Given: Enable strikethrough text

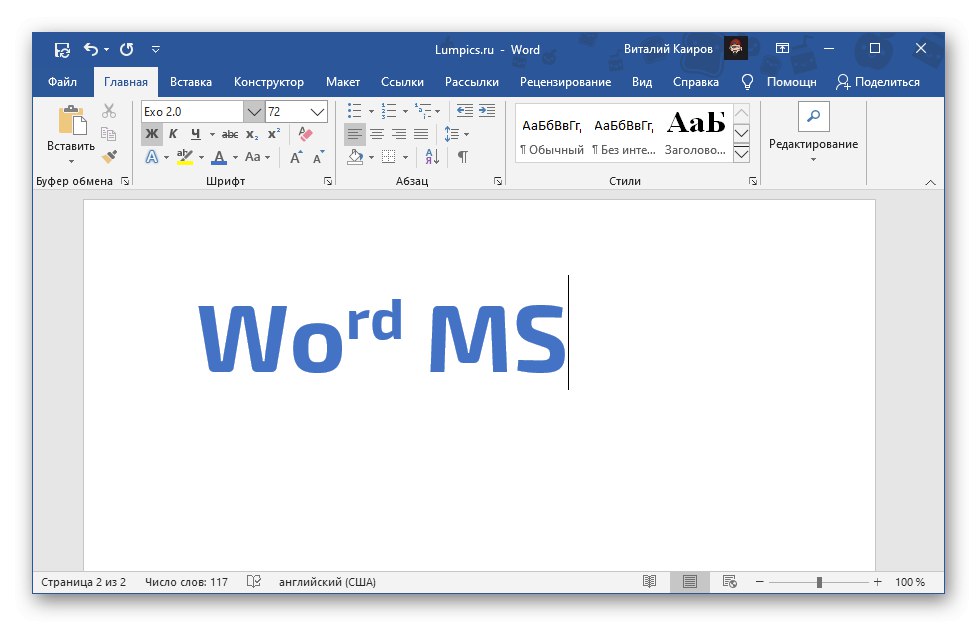Looking at the screenshot, I should click(230, 134).
